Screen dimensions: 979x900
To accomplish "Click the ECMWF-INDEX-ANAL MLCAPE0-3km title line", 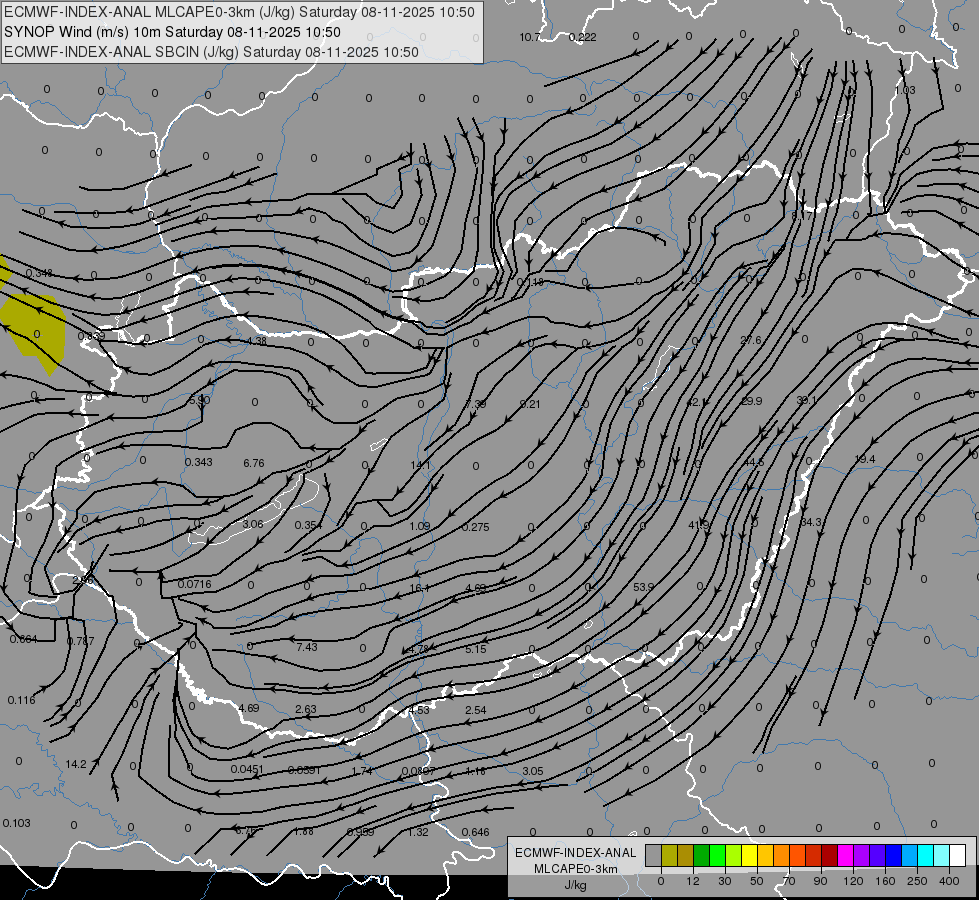I will 239,12.
